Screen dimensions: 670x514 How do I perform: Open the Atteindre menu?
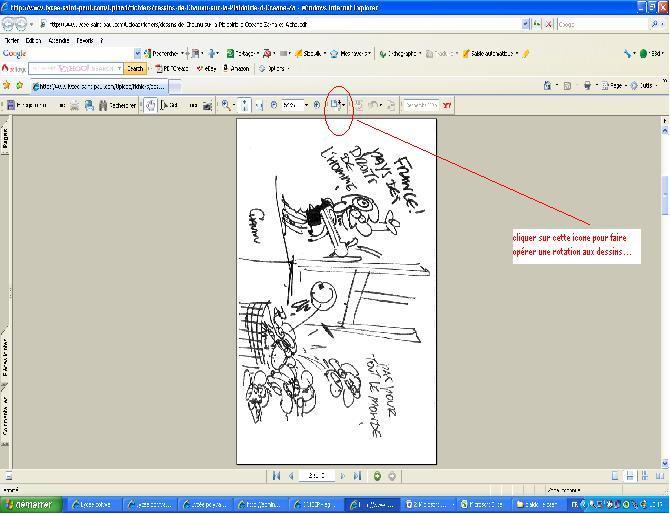pos(59,41)
